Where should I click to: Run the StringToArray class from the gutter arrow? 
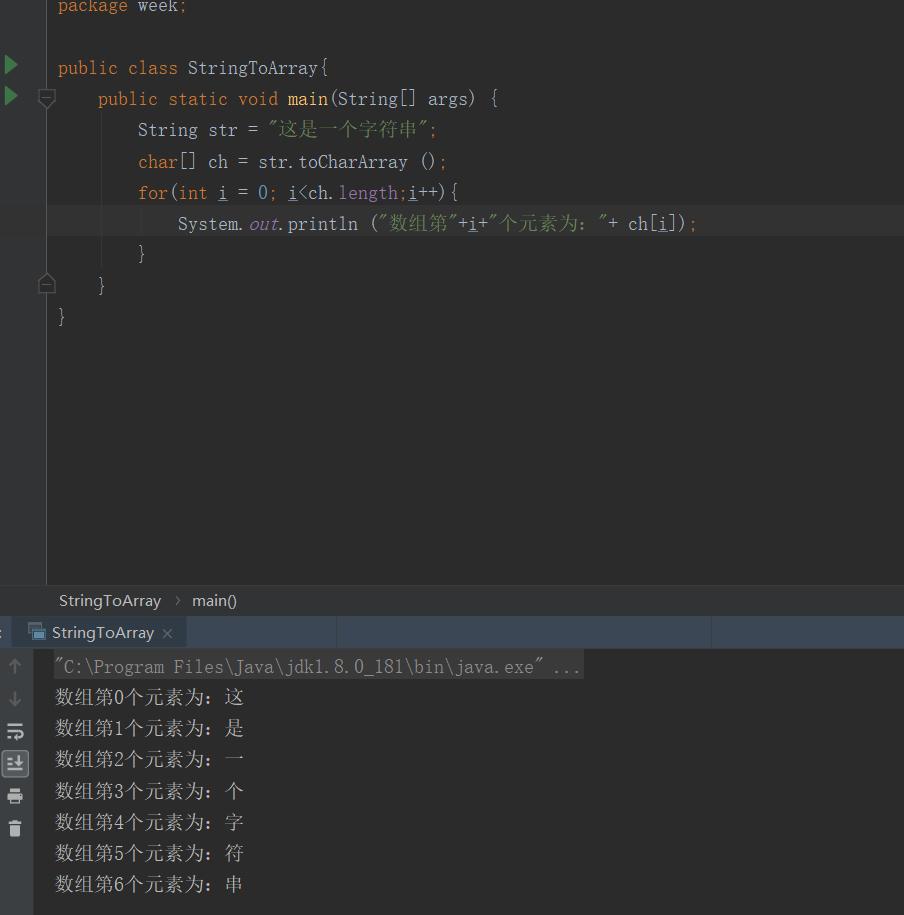(11, 65)
